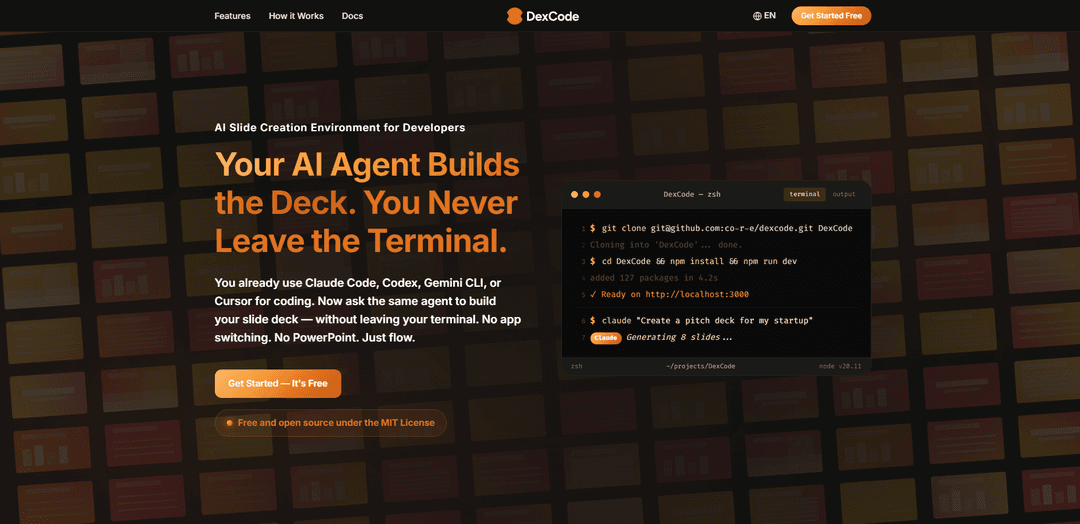
Task: Click the ~/projects/DexCode path in status bar
Action: (x=700, y=366)
